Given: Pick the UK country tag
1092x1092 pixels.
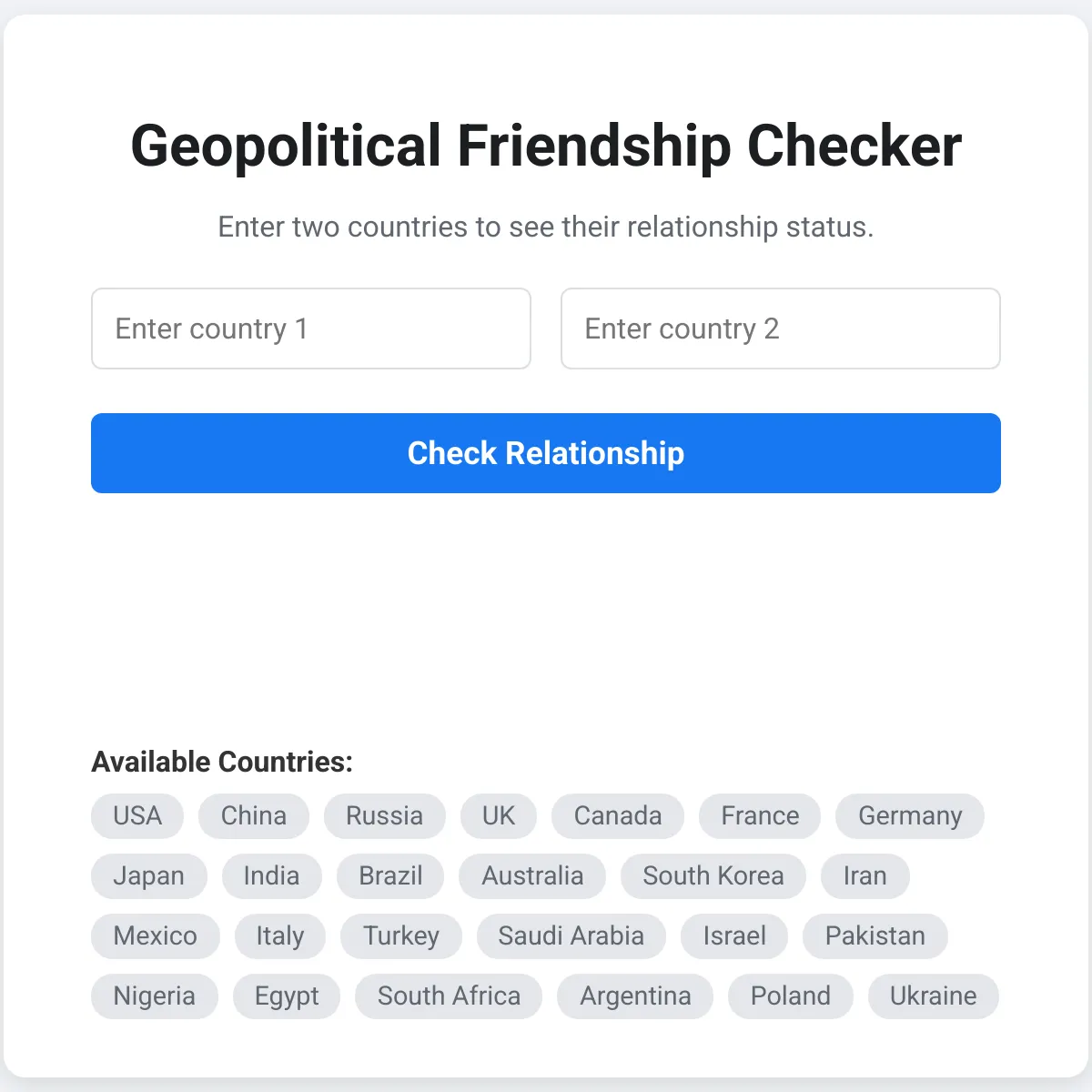Looking at the screenshot, I should coord(499,815).
